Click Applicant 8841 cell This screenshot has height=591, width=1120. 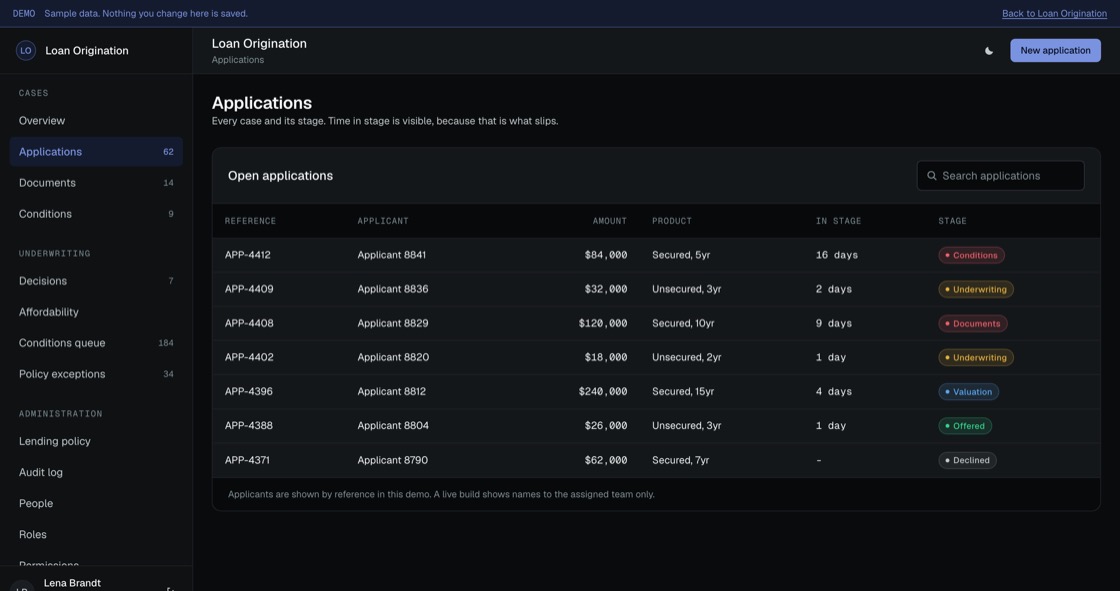click(391, 255)
